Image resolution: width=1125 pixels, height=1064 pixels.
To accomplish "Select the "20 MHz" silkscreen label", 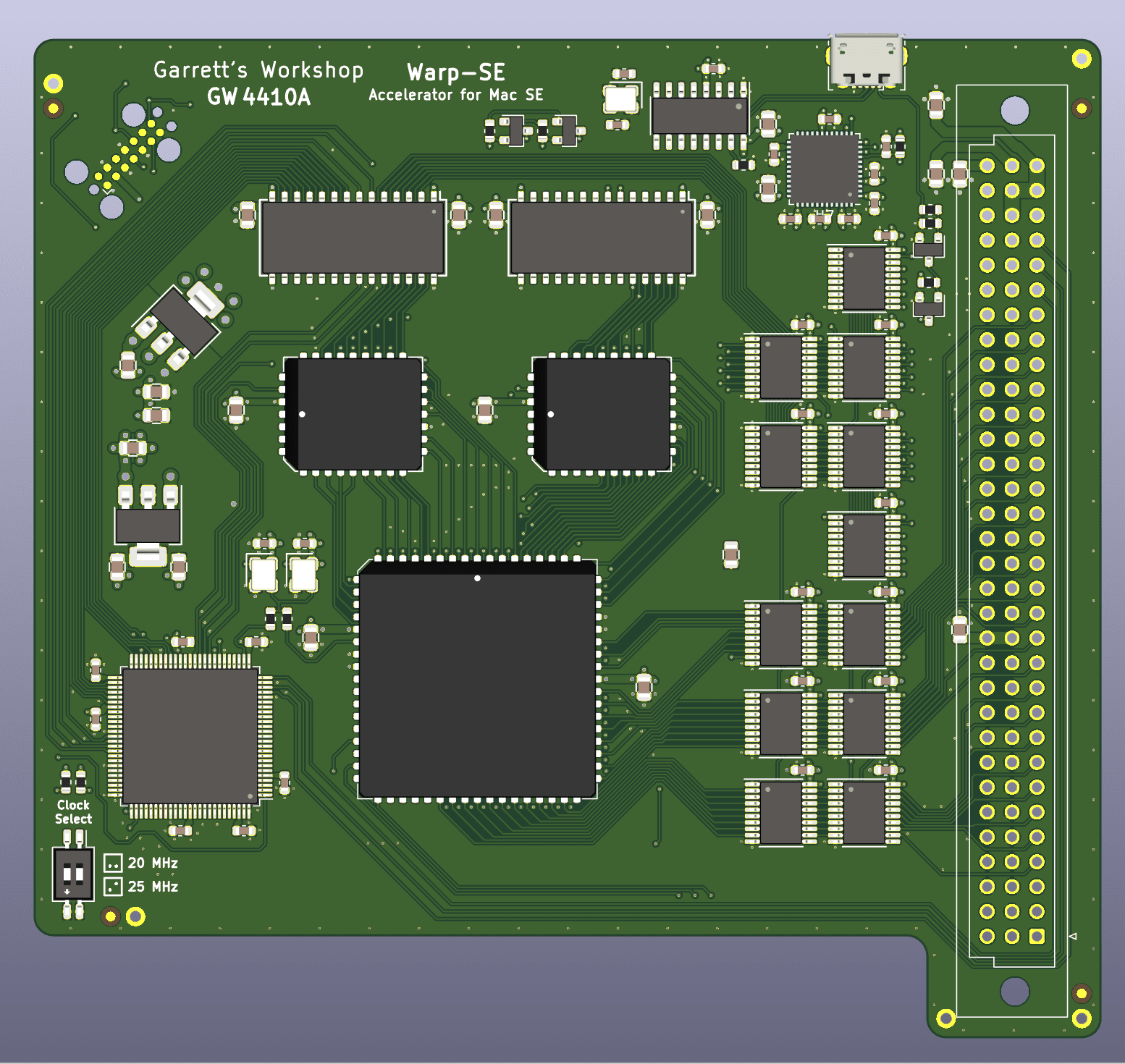I will 153,863.
